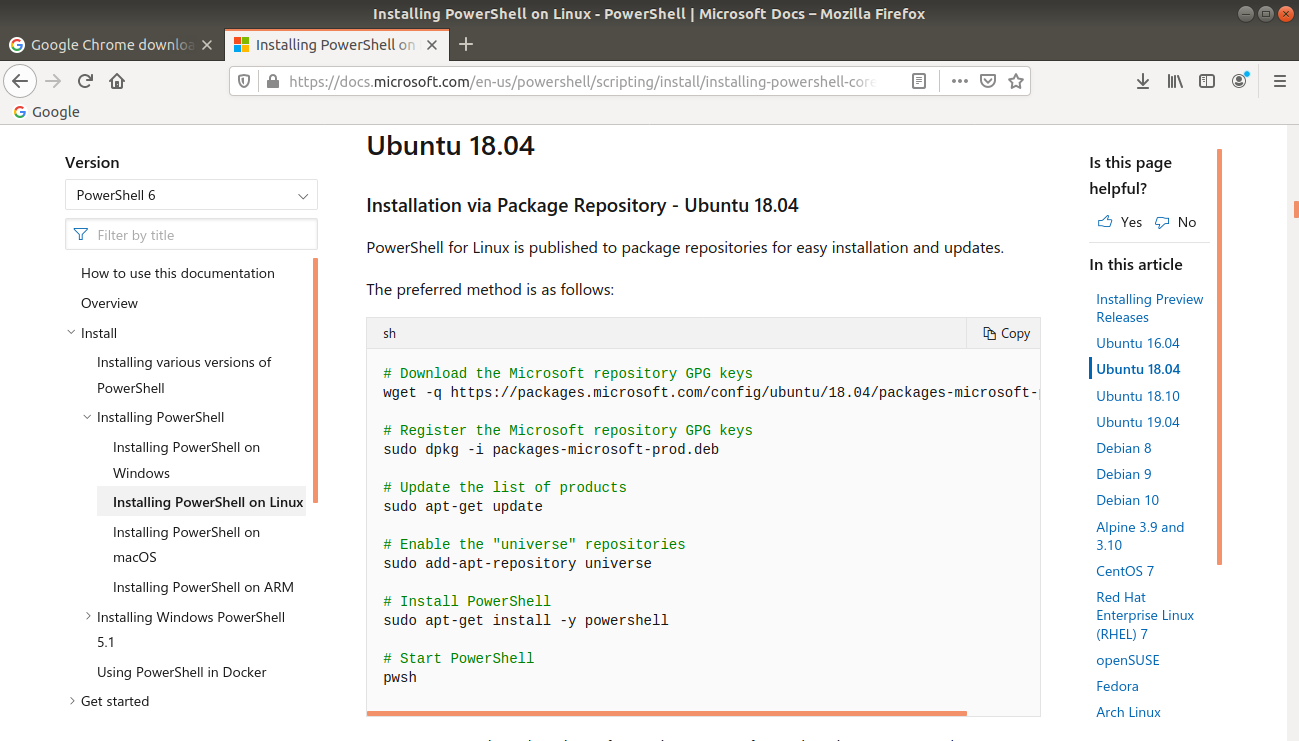This screenshot has width=1299, height=741.
Task: Open Installing PowerShell on Windows
Action: tap(186, 460)
